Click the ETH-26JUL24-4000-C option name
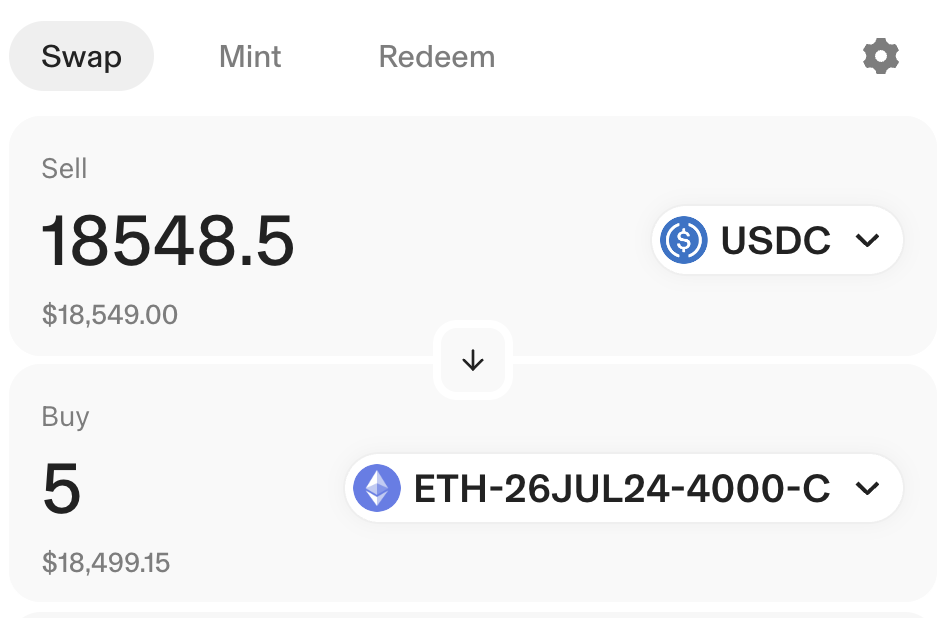 click(x=622, y=488)
